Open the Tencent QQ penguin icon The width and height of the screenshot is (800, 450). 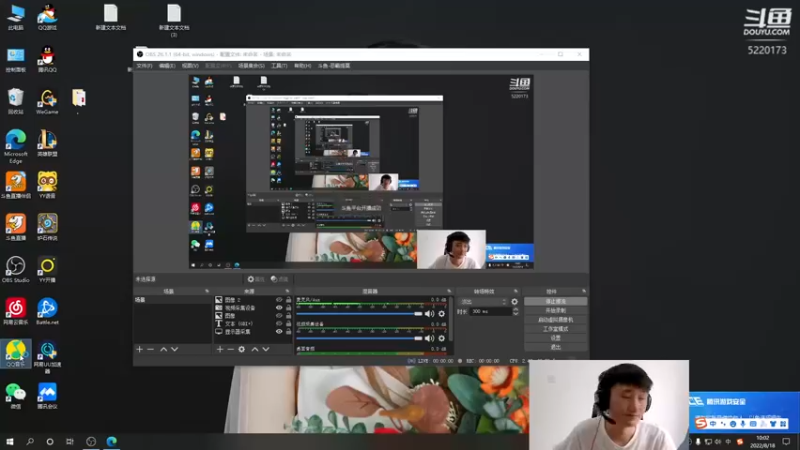(47, 59)
